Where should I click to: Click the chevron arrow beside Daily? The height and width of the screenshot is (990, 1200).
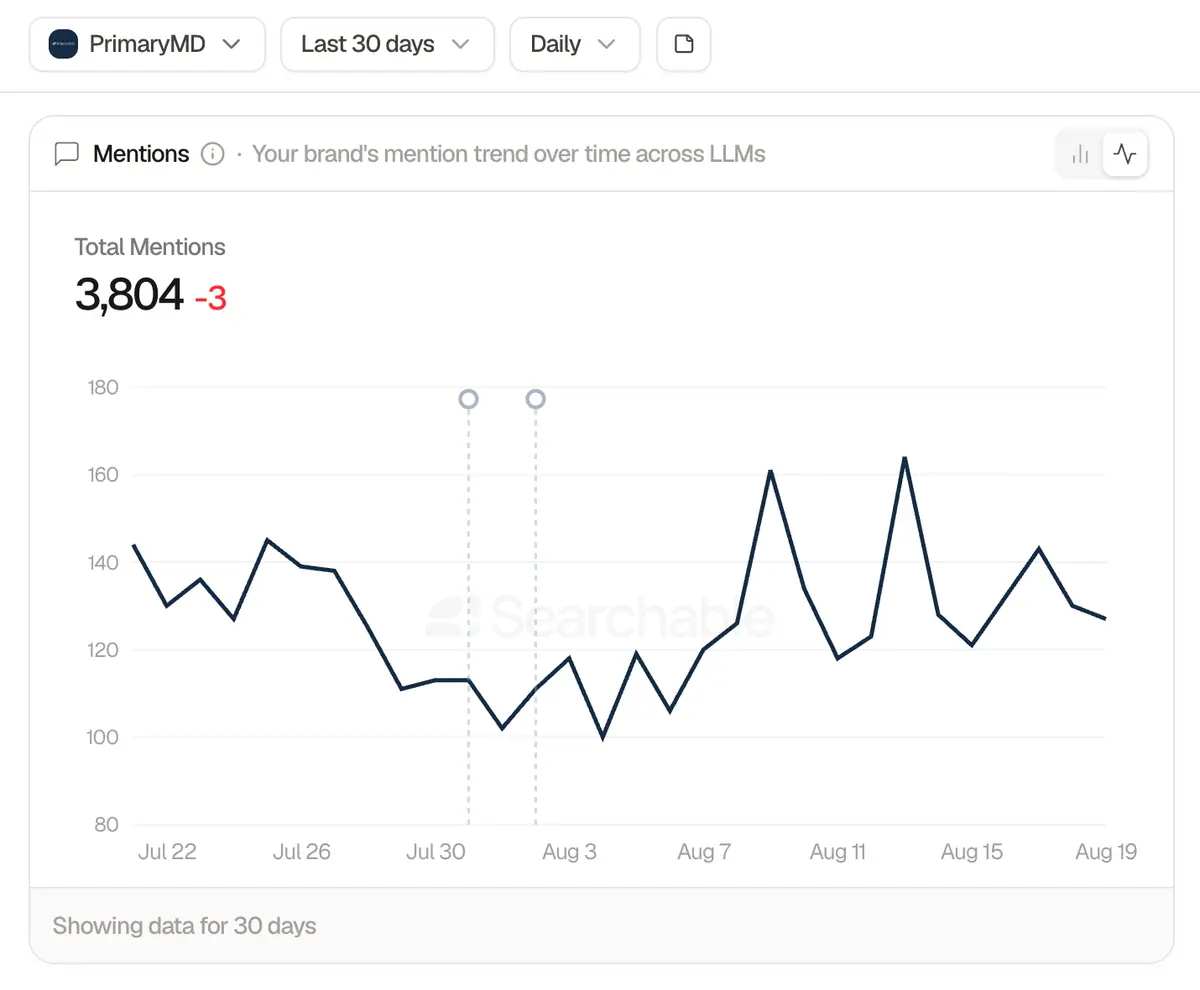pyautogui.click(x=605, y=44)
